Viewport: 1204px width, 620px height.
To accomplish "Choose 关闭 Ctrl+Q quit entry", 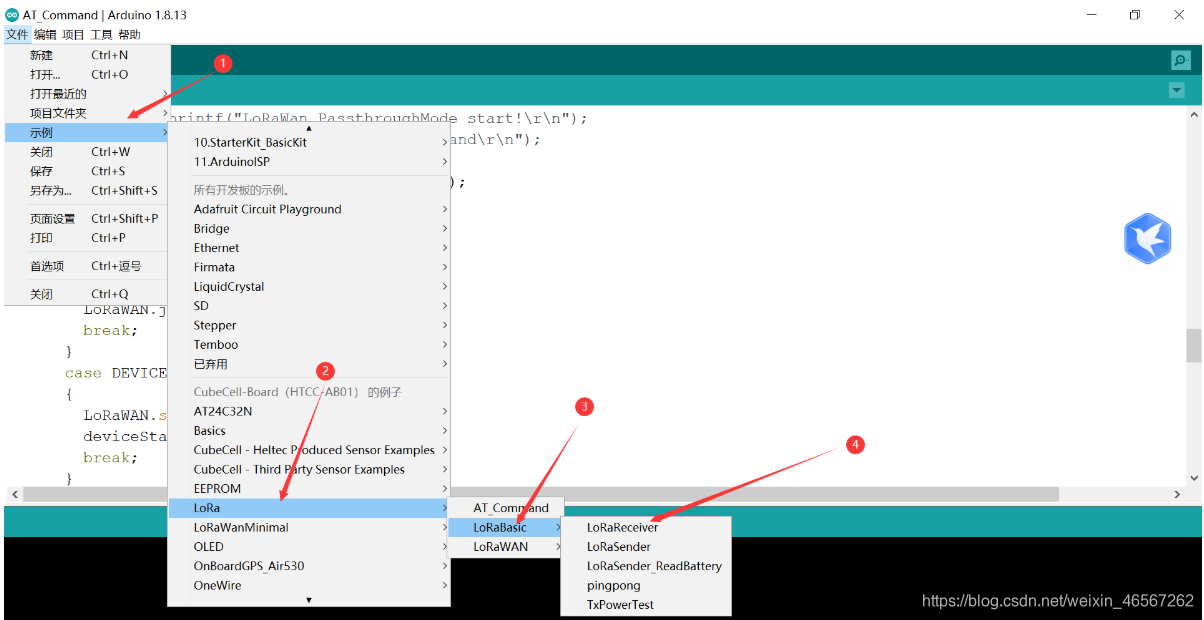I will [87, 294].
